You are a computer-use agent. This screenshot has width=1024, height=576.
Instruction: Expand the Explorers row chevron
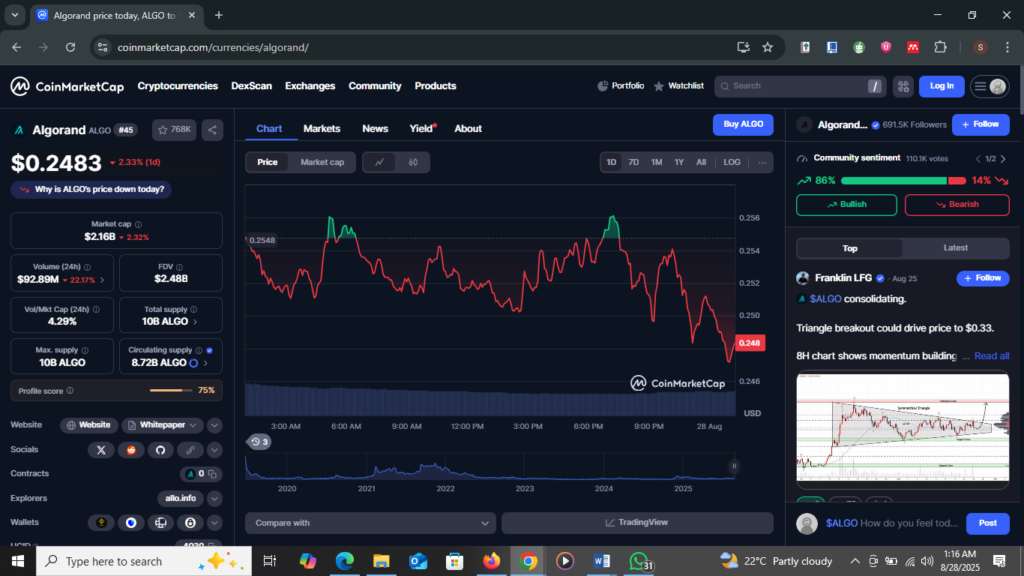(214, 498)
